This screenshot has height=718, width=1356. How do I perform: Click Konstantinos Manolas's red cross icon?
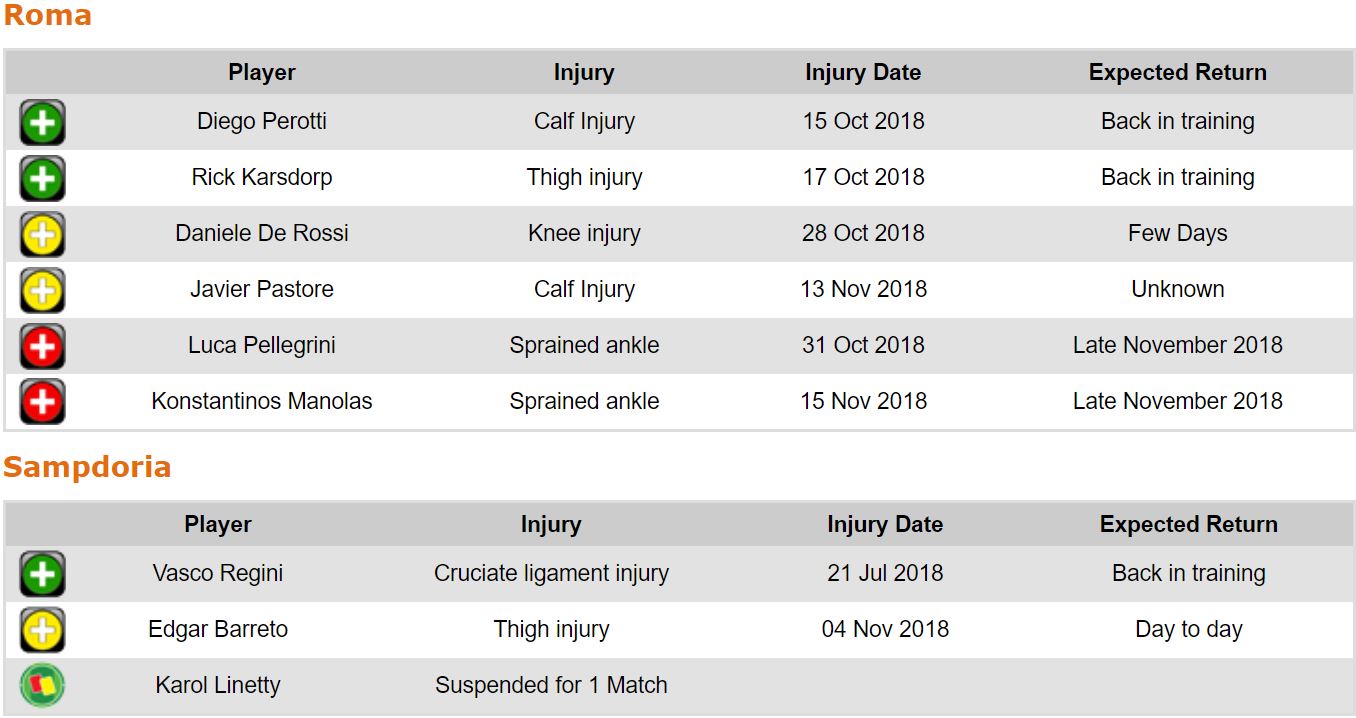point(42,403)
